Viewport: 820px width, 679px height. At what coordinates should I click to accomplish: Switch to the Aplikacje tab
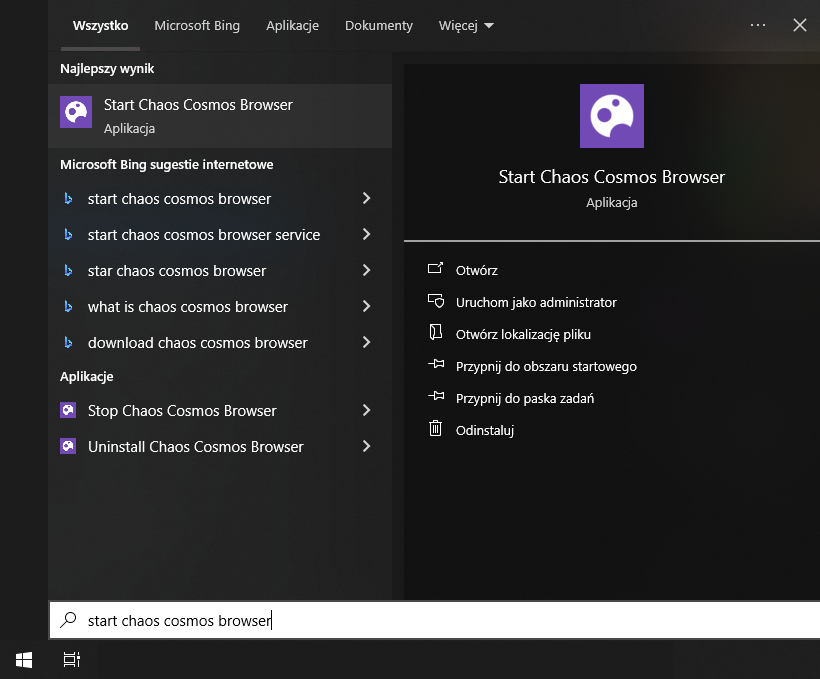coord(292,26)
